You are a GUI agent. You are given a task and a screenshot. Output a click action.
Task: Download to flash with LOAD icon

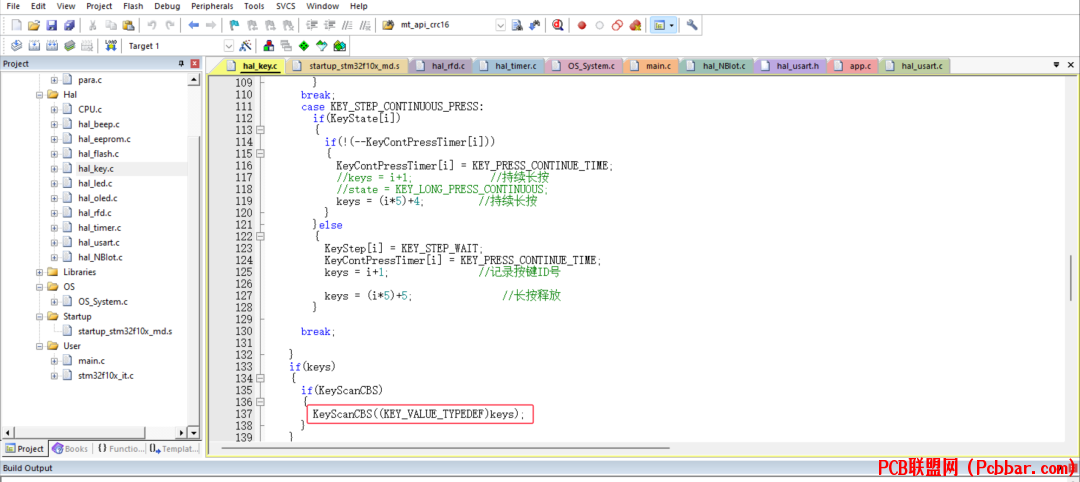[111, 46]
